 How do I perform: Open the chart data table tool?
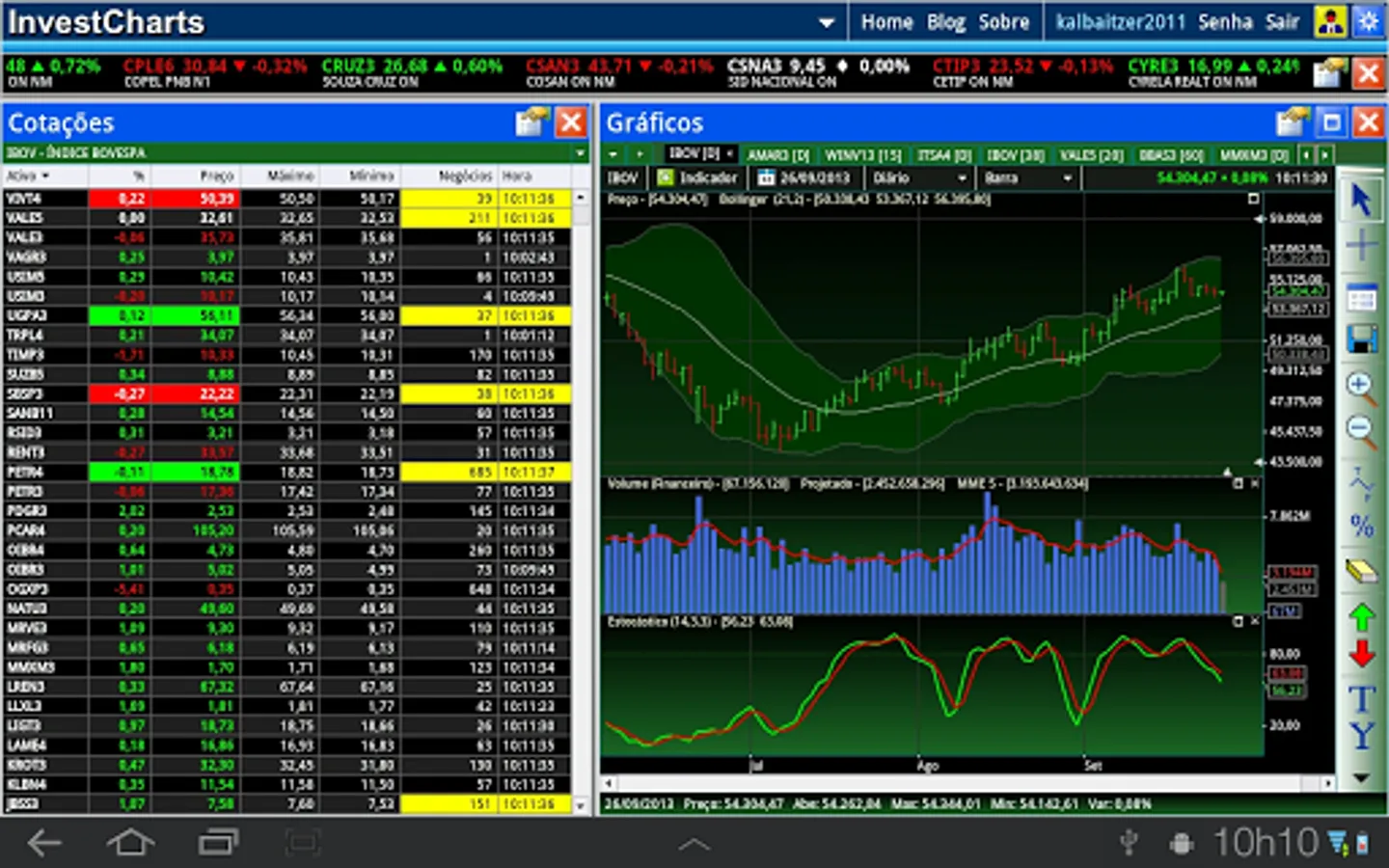point(1361,298)
